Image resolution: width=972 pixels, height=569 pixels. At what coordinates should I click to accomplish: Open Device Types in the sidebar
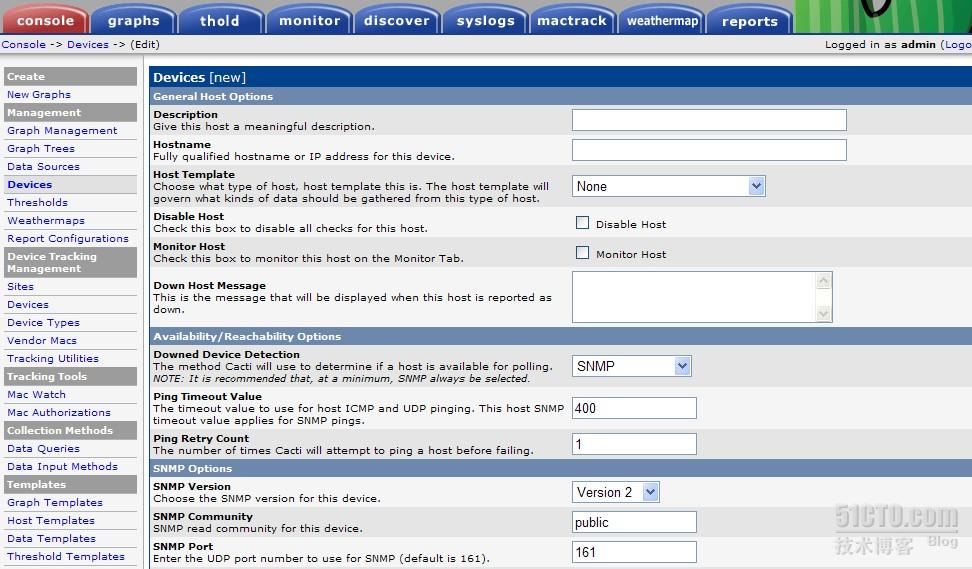43,322
